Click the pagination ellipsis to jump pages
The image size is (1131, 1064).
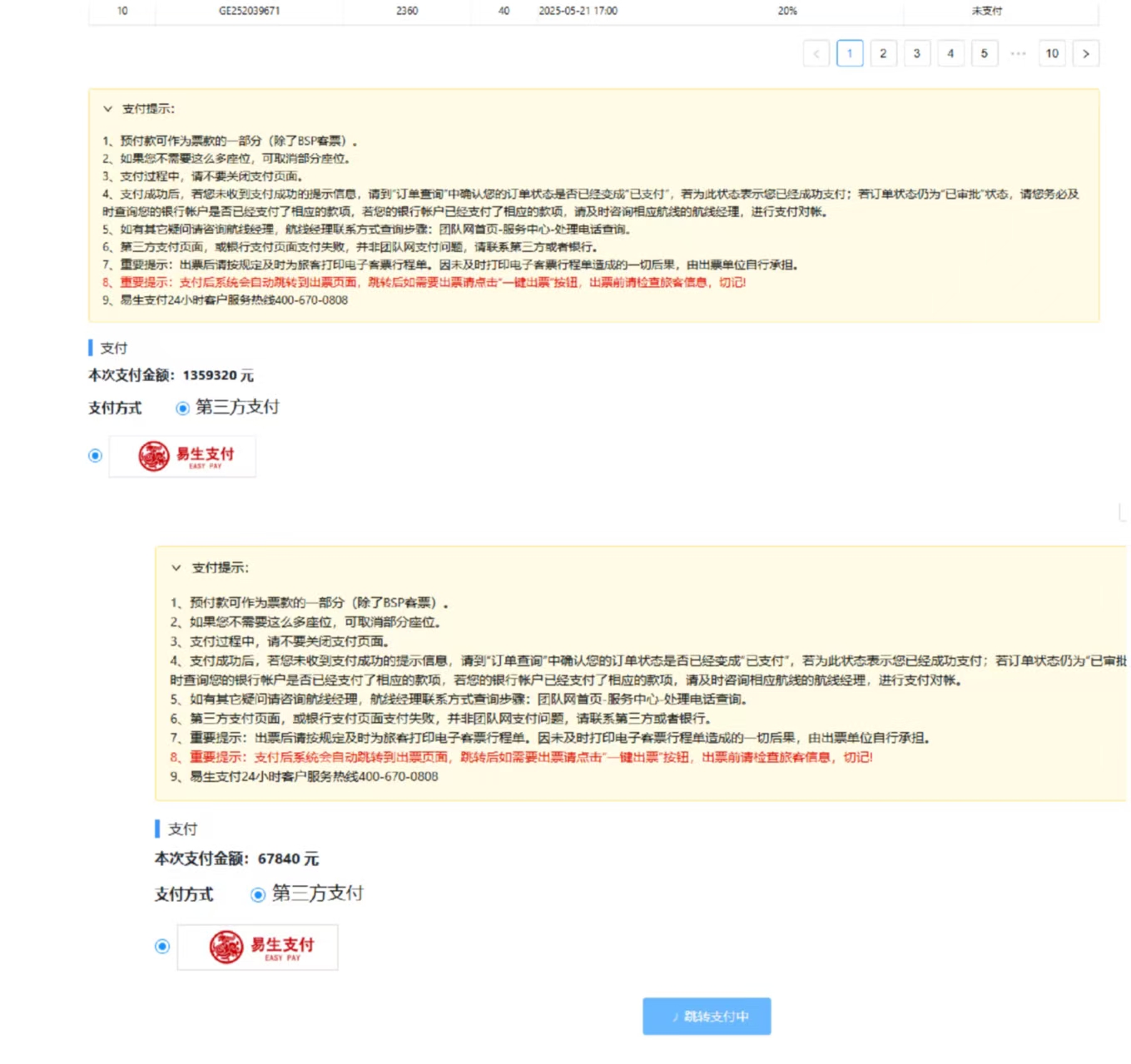(1018, 53)
